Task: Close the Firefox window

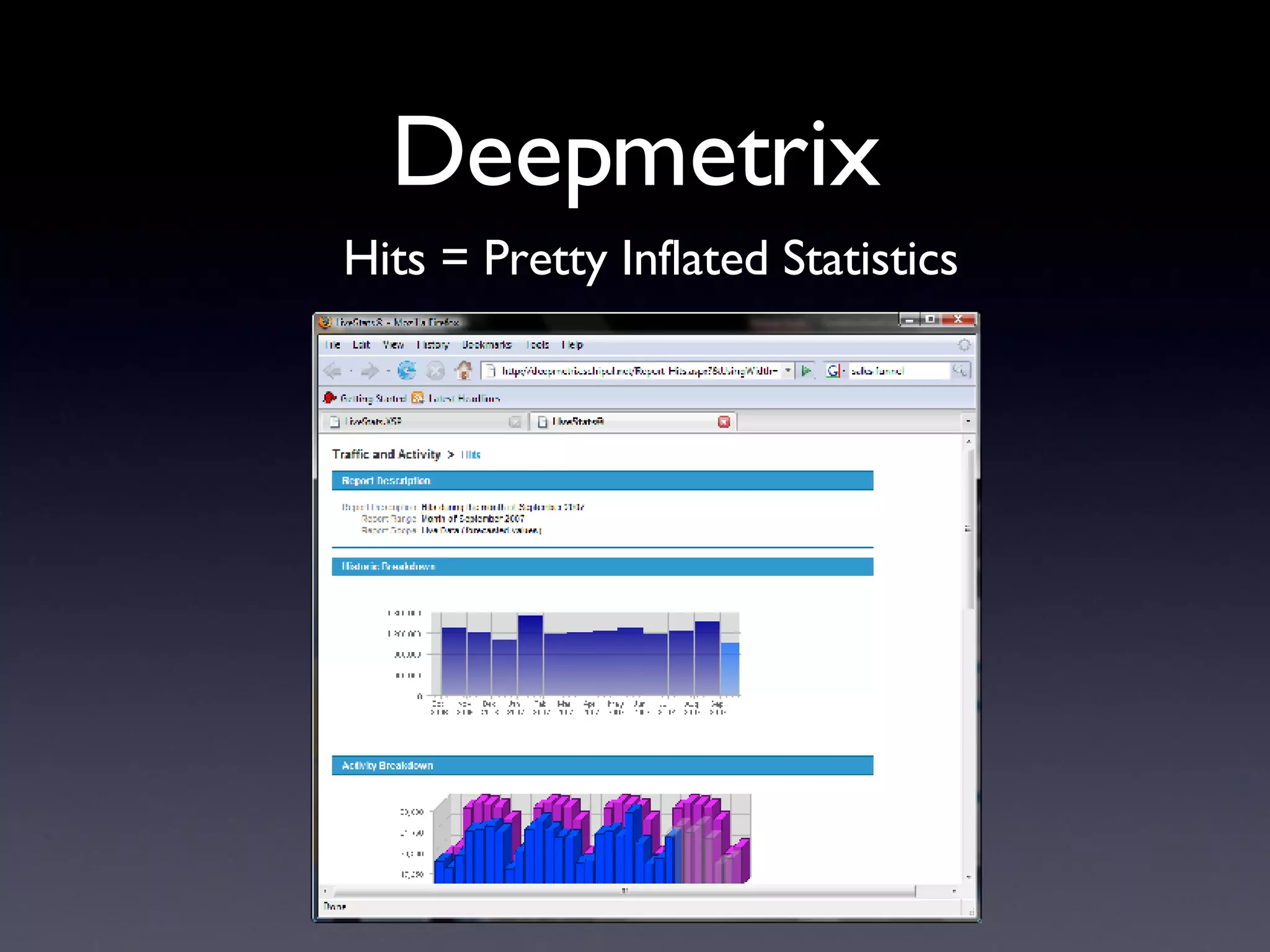Action: tap(958, 320)
